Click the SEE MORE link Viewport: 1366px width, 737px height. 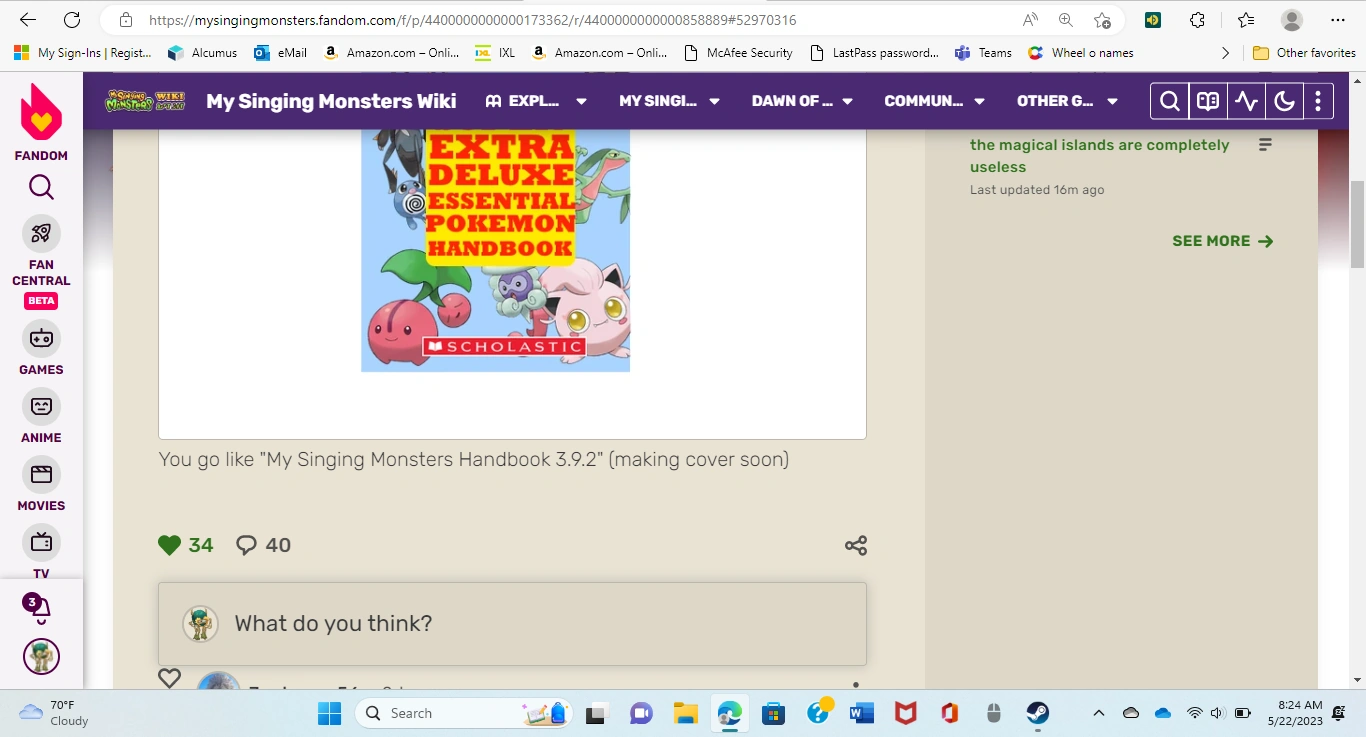point(1222,240)
